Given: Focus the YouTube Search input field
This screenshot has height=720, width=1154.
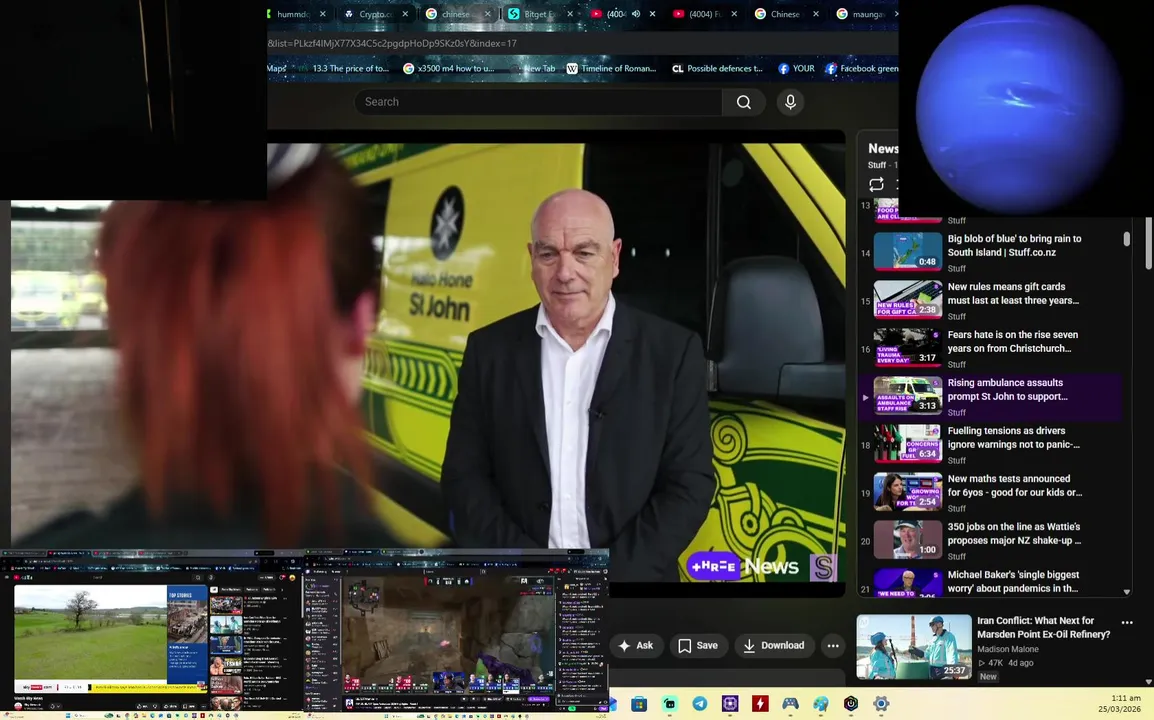Looking at the screenshot, I should click(538, 102).
